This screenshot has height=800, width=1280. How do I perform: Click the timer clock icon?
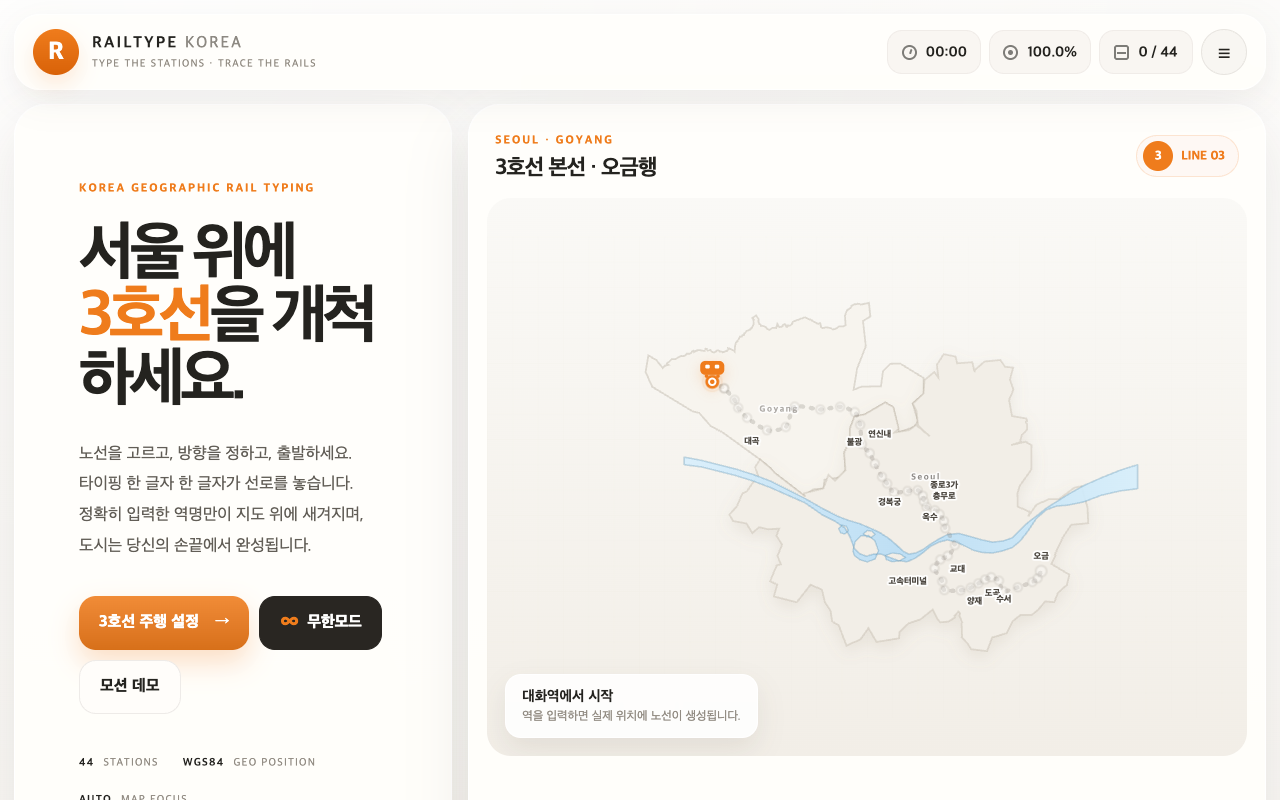[x=909, y=52]
